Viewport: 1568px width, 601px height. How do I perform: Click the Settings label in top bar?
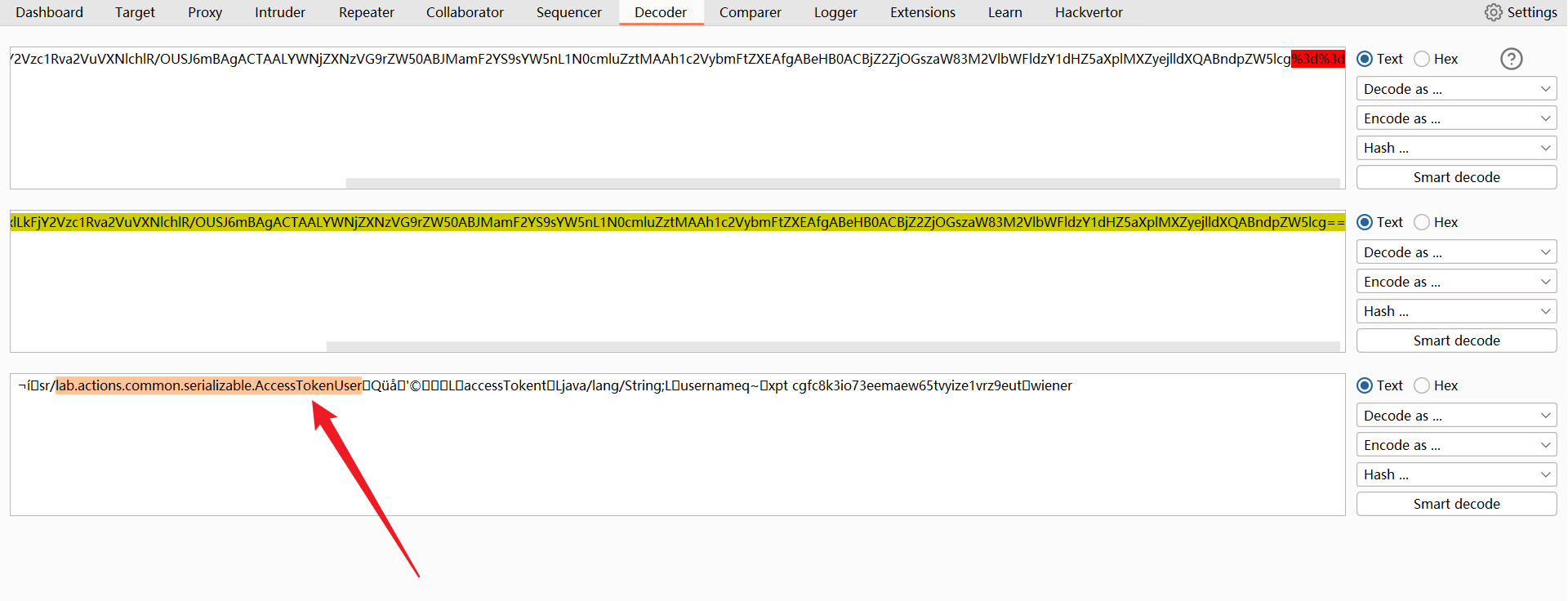pos(1532,12)
